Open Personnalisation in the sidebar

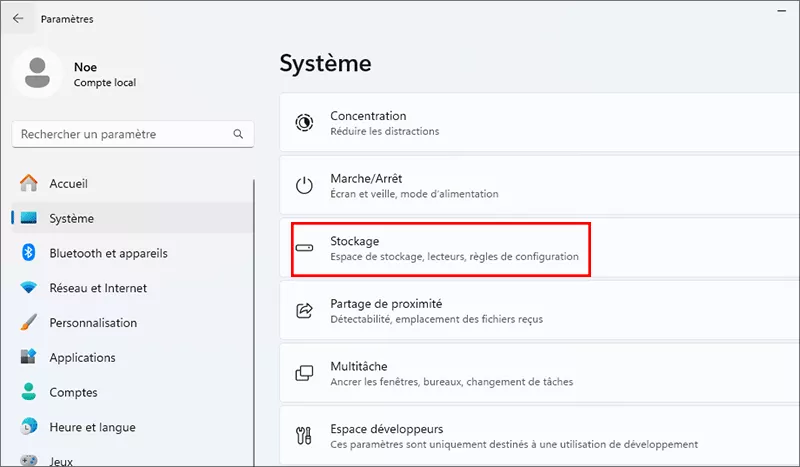[93, 323]
